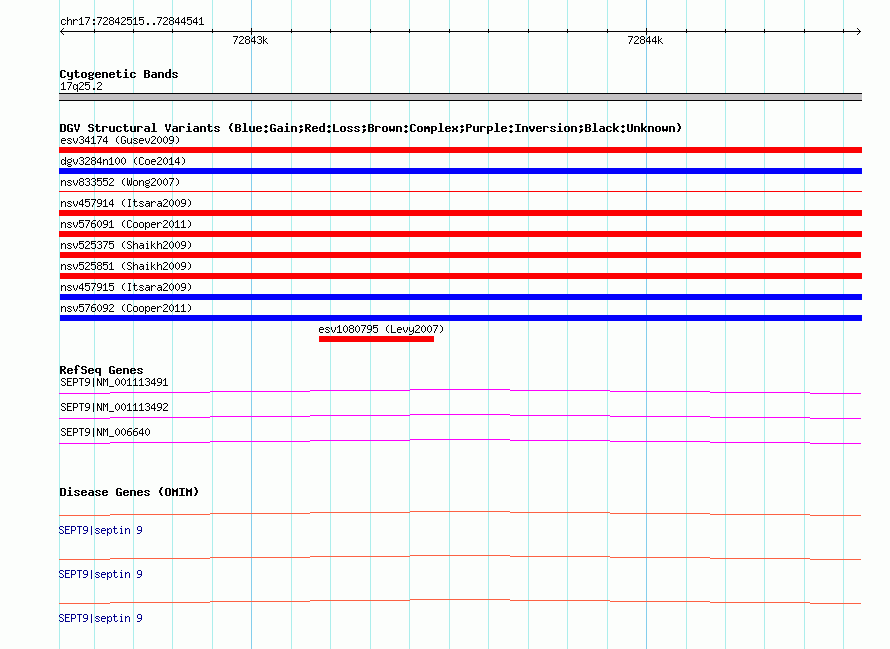Viewport: 890px width, 649px height.
Task: Click the esv34174 (Gusev2009) red loss bar
Action: point(460,150)
